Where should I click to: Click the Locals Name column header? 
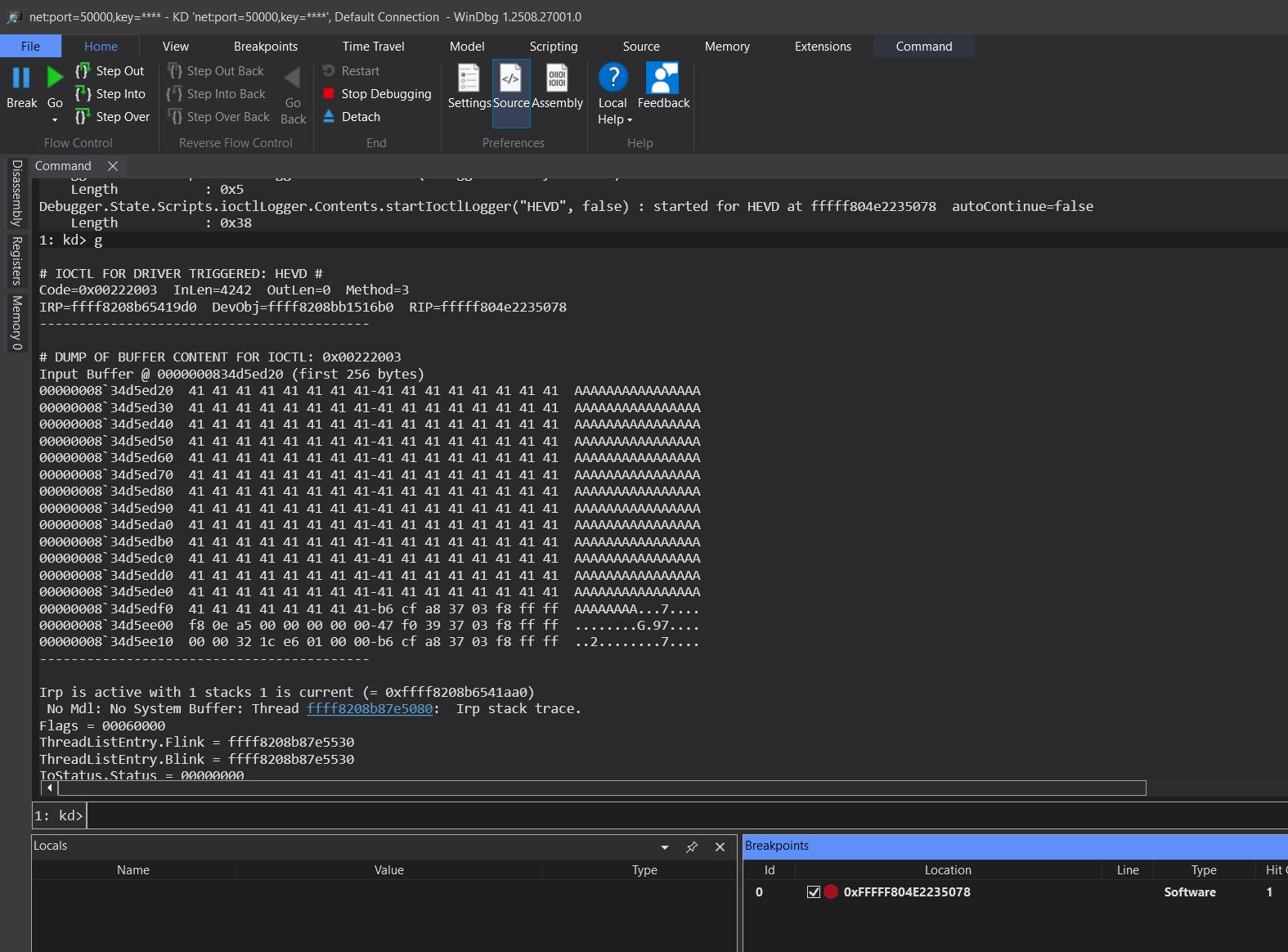pyautogui.click(x=133, y=870)
